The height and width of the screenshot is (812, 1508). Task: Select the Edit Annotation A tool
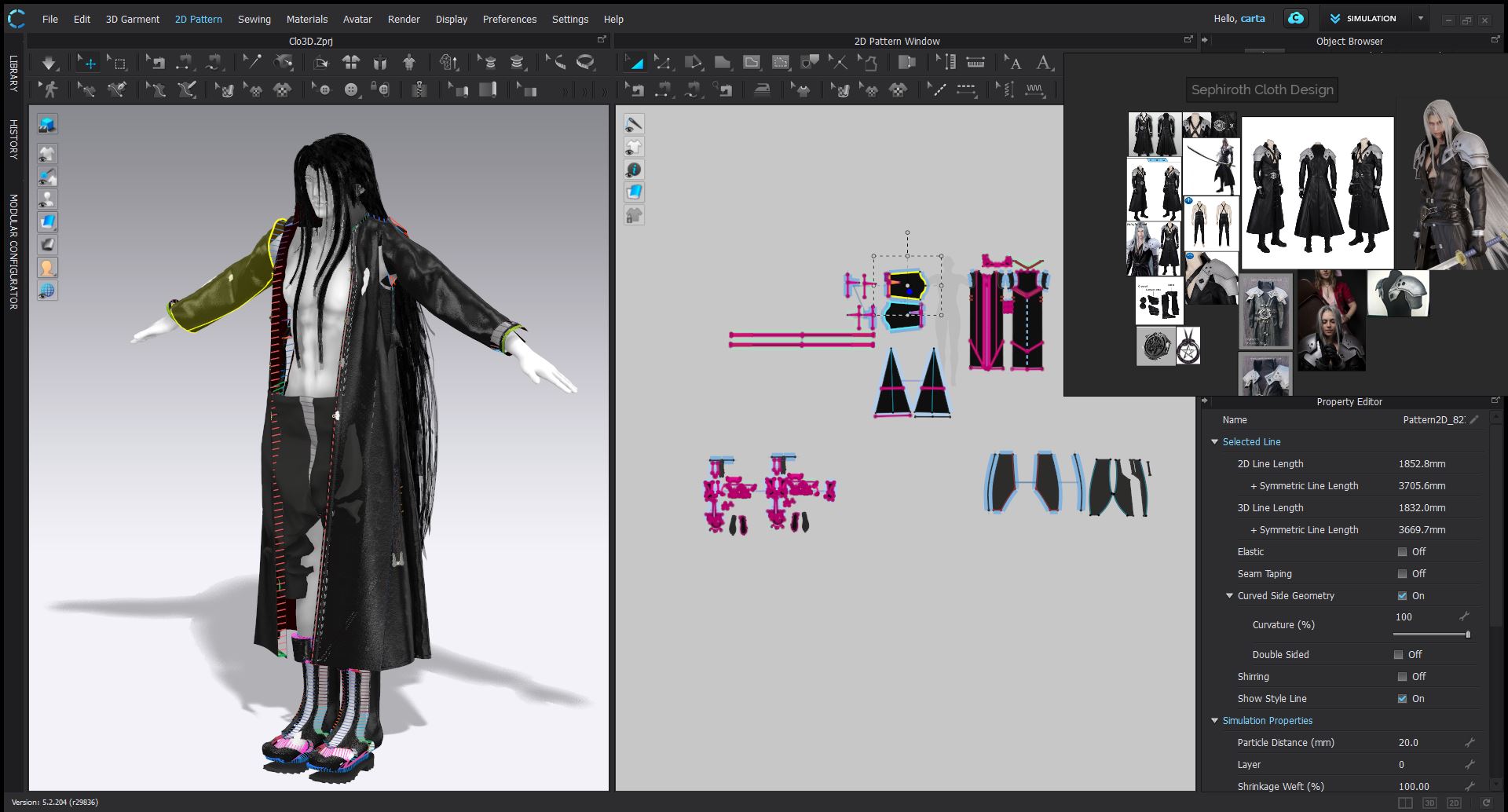click(x=1013, y=63)
